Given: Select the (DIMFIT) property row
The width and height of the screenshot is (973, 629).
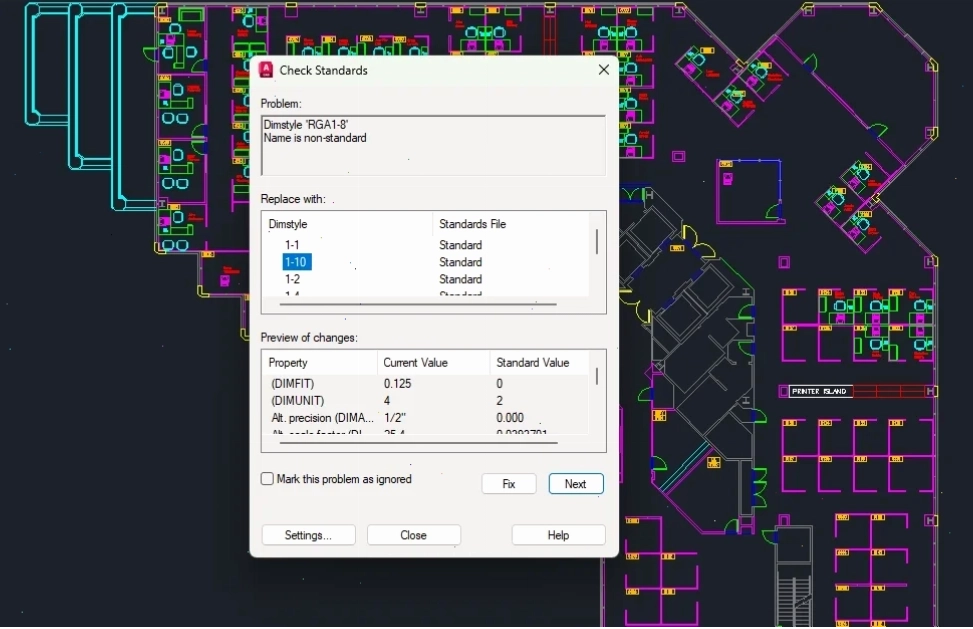Looking at the screenshot, I should 428,383.
